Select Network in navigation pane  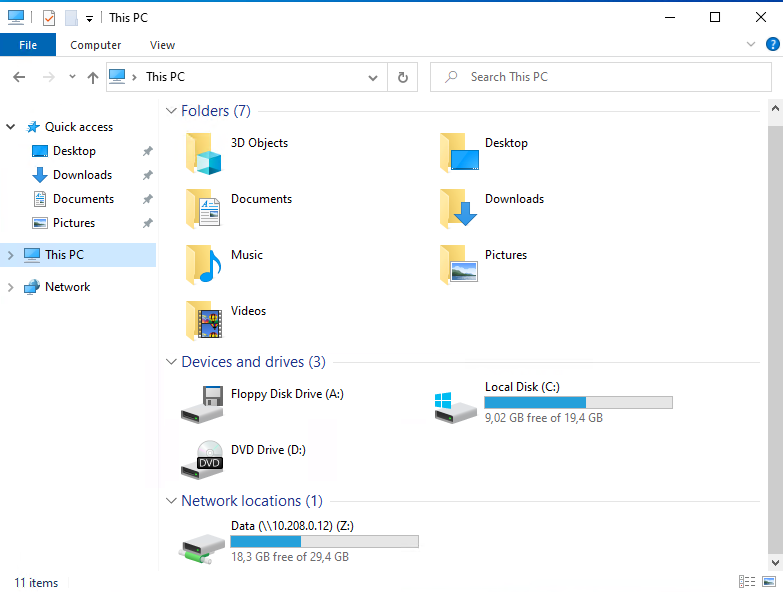point(67,287)
